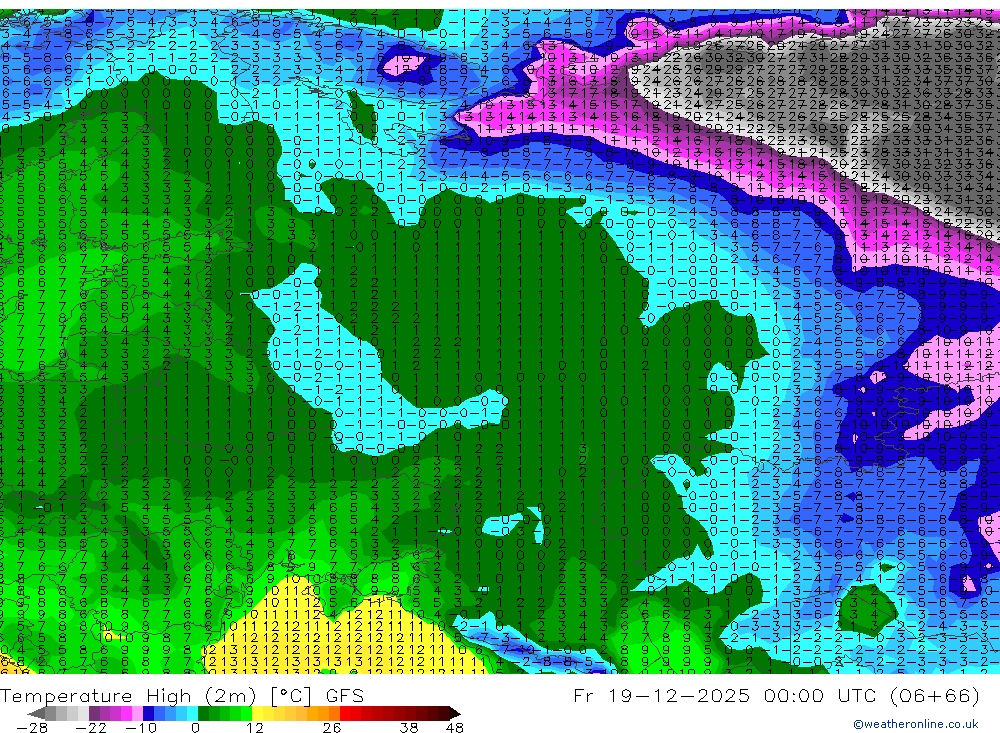Click the '38' legend scale label
Screen dimensions: 1000x733
click(x=409, y=728)
